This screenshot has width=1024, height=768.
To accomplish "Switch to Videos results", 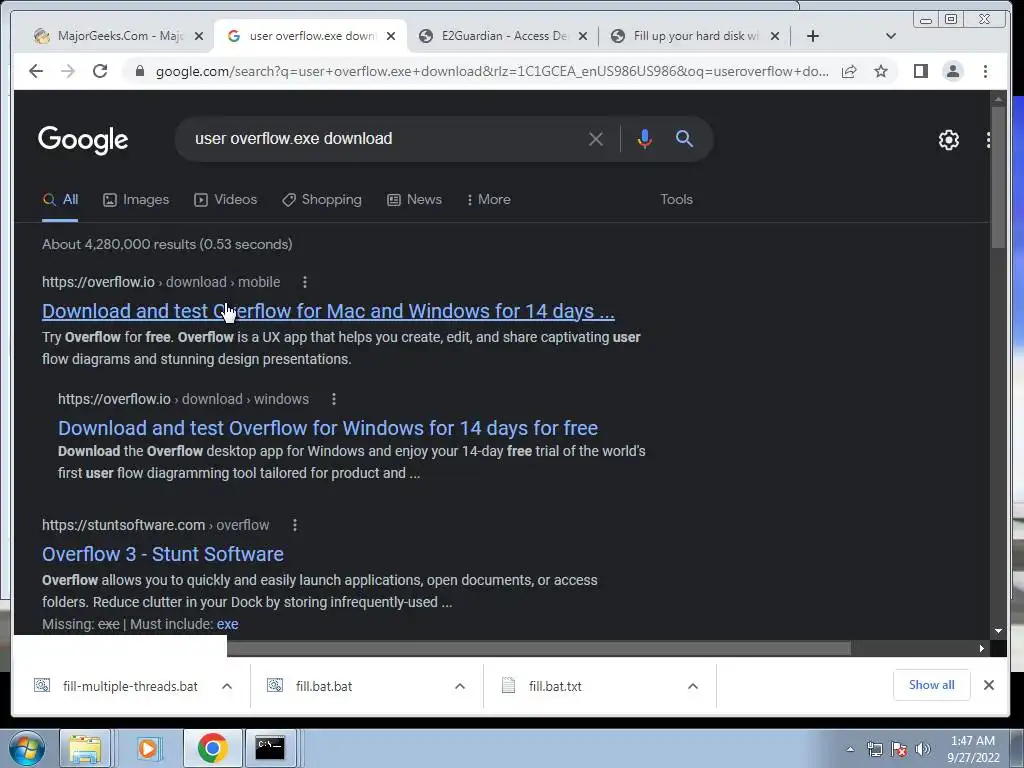I will [x=225, y=200].
